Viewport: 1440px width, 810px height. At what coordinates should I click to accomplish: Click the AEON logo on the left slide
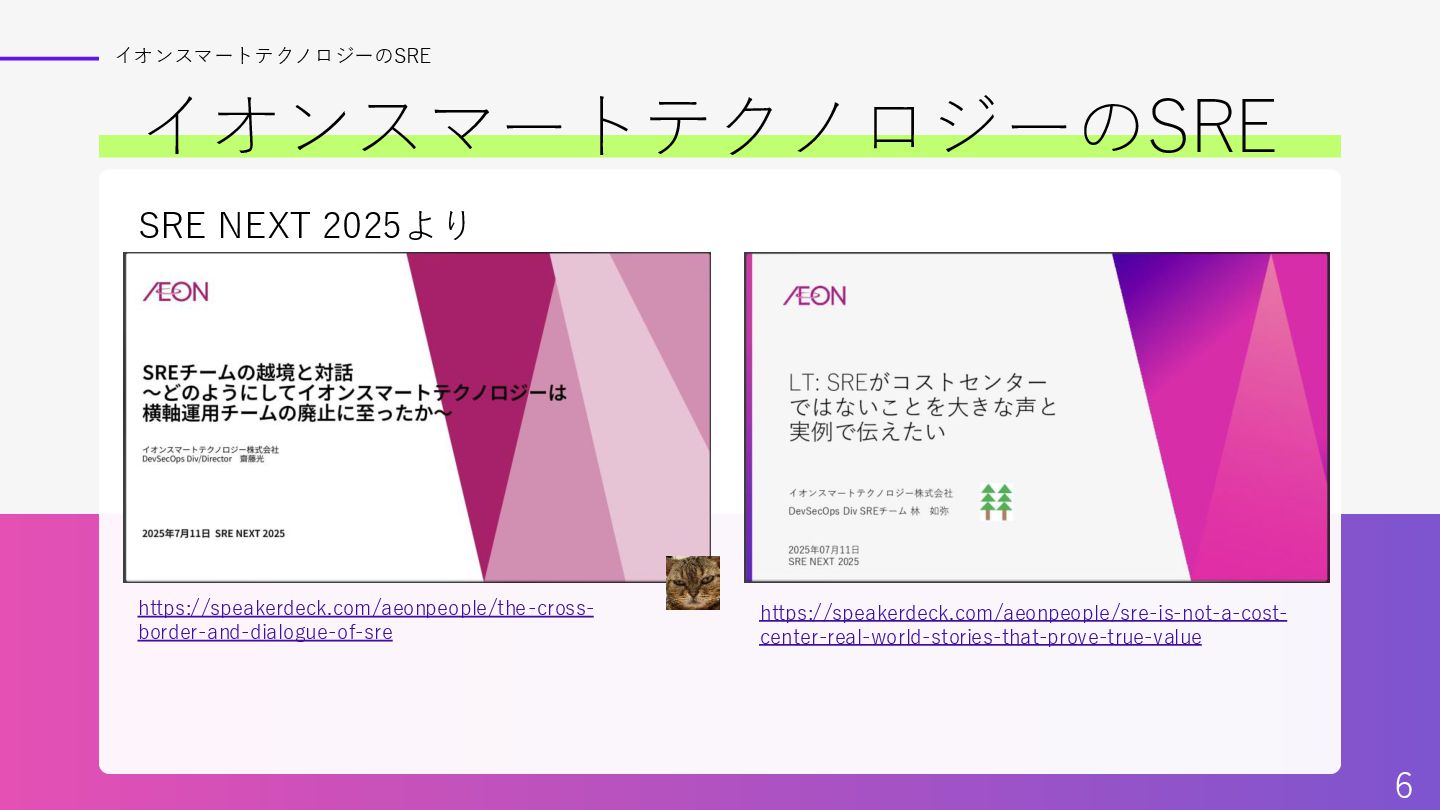pyautogui.click(x=175, y=292)
